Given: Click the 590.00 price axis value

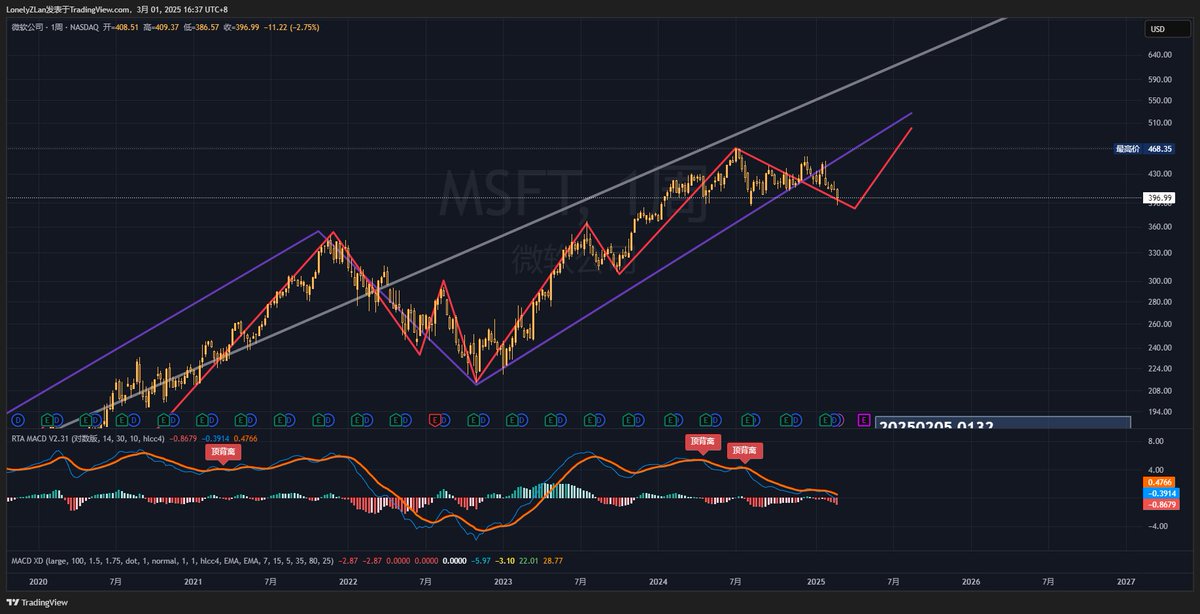Looking at the screenshot, I should 1160,80.
